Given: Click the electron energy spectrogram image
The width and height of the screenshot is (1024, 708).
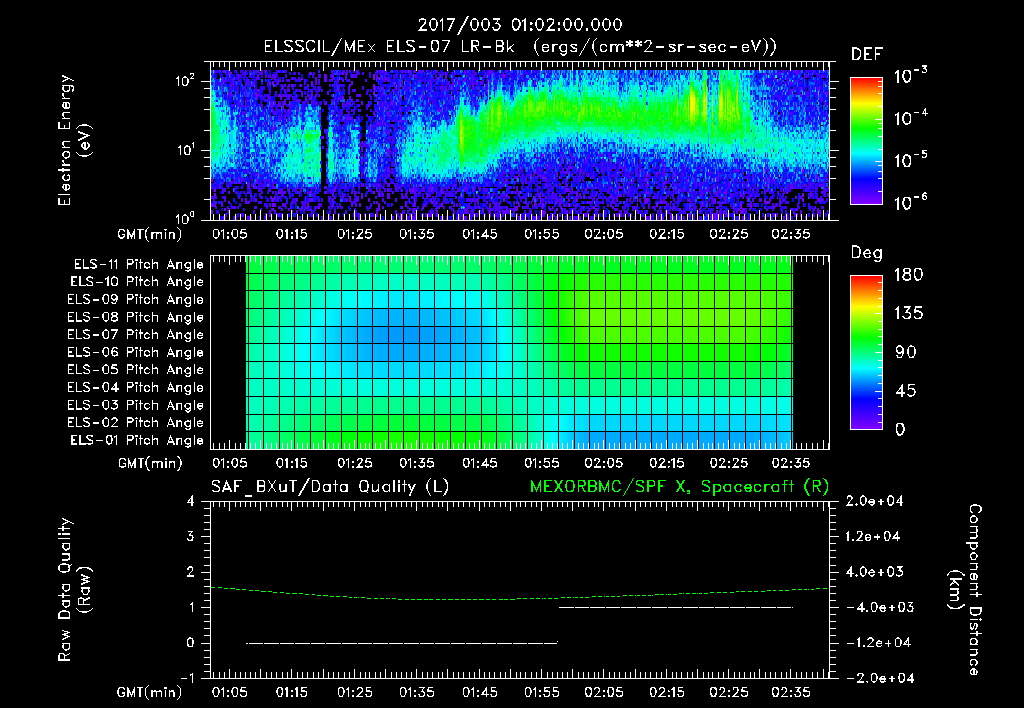Looking at the screenshot, I should tap(520, 144).
